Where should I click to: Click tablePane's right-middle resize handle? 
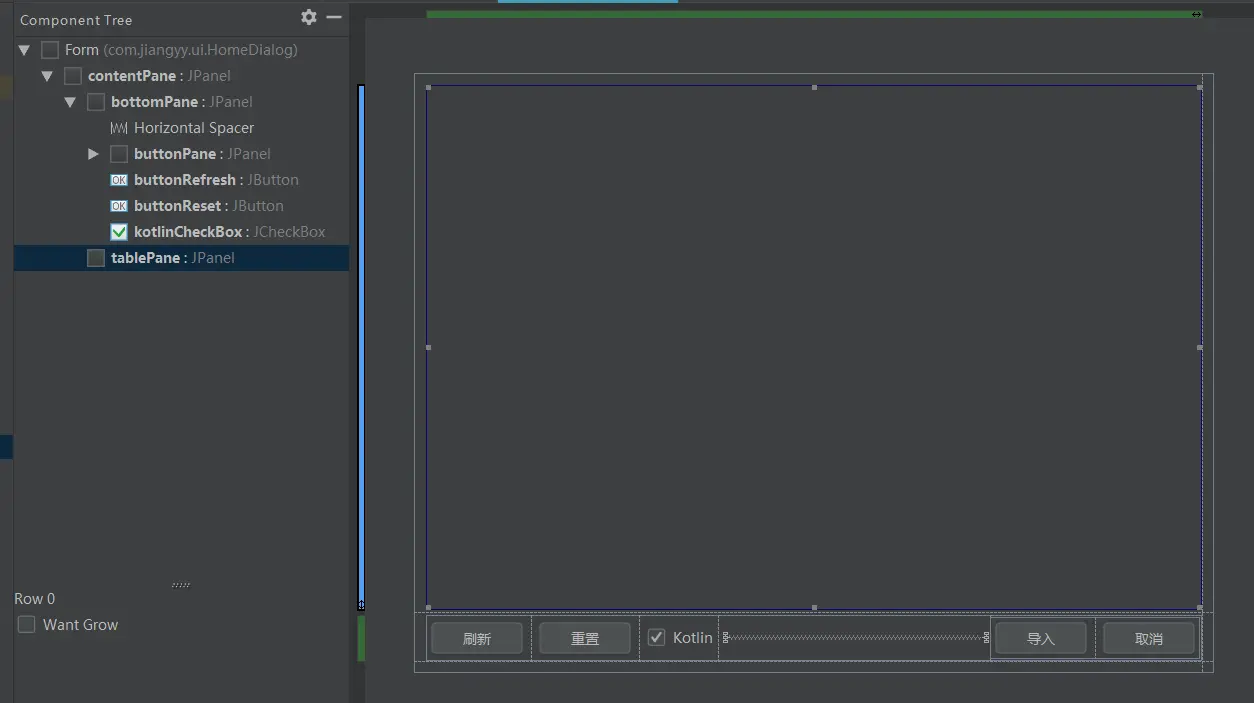point(1200,347)
